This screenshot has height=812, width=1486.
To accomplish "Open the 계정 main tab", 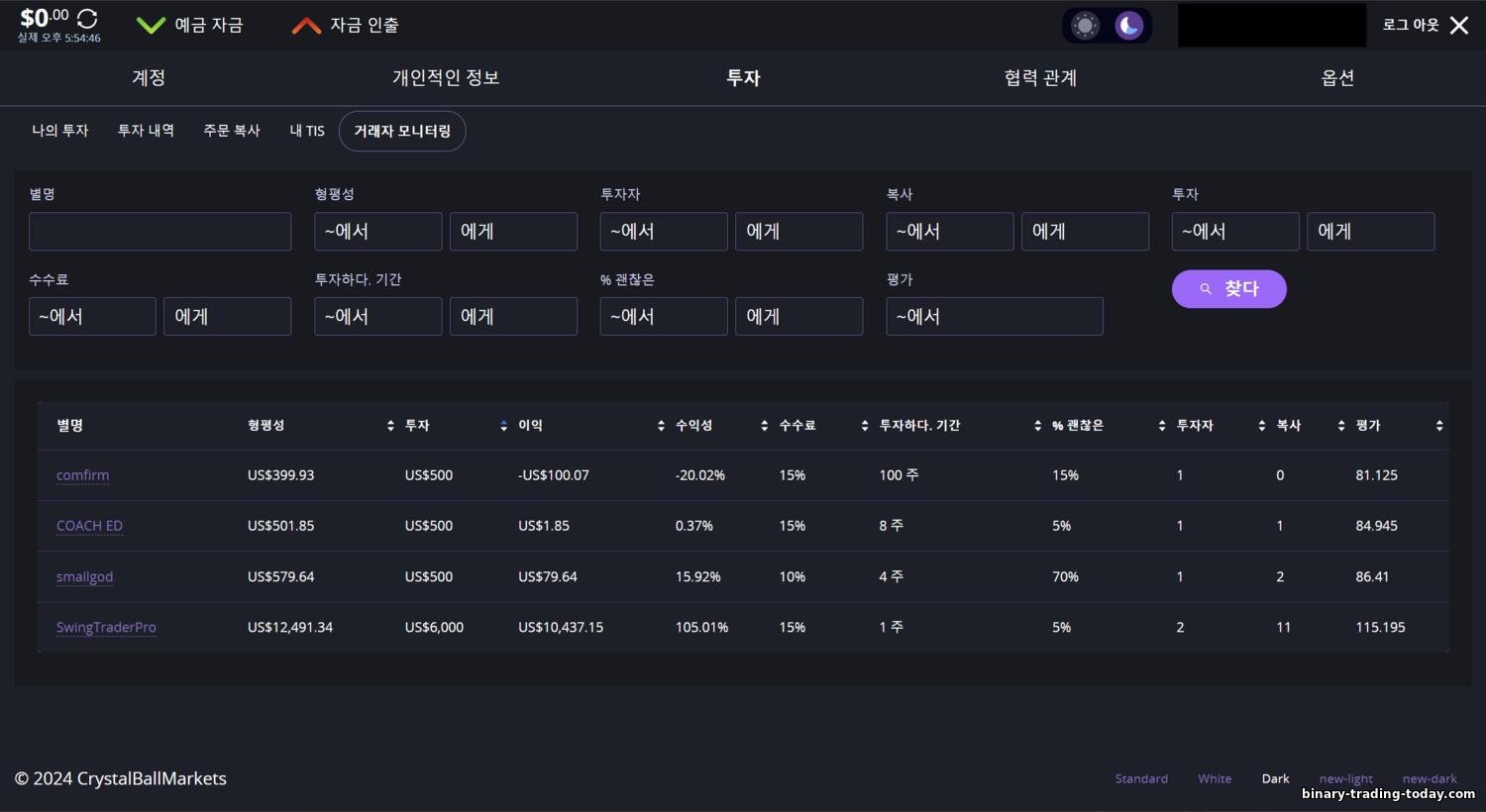I will [149, 78].
